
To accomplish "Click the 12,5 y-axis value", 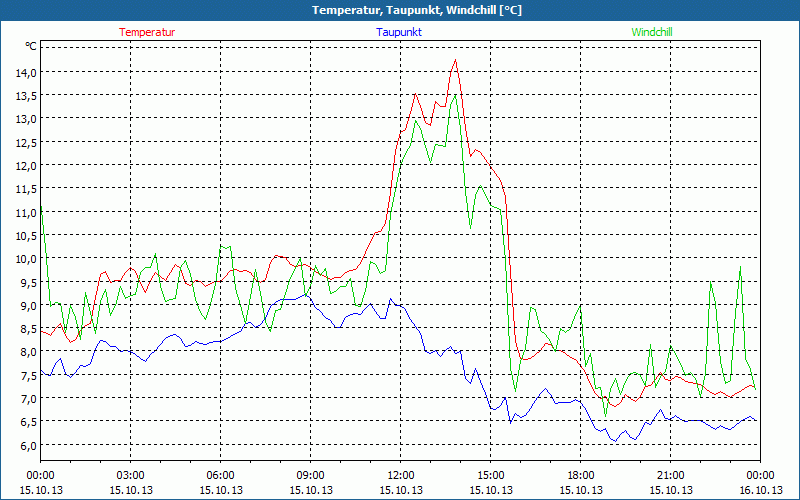I will pos(27,143).
